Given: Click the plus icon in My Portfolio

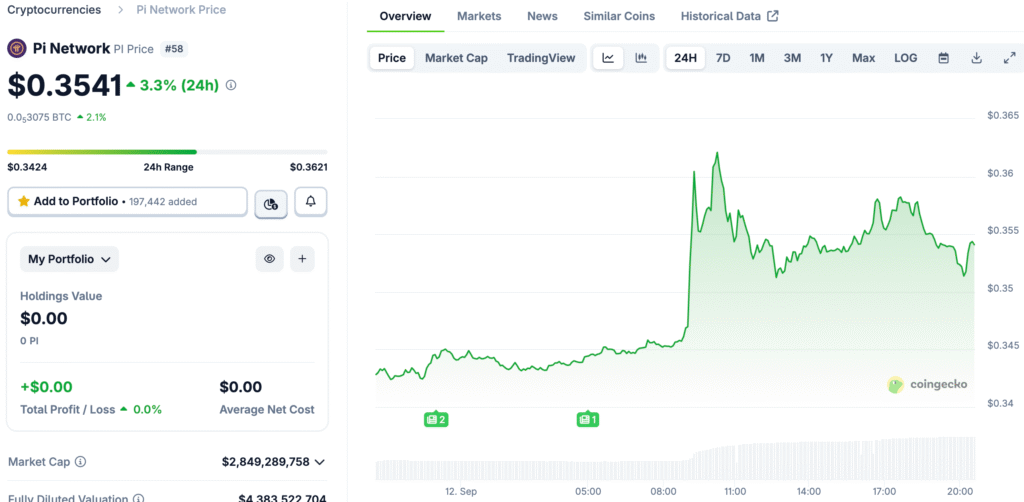Looking at the screenshot, I should tap(302, 259).
